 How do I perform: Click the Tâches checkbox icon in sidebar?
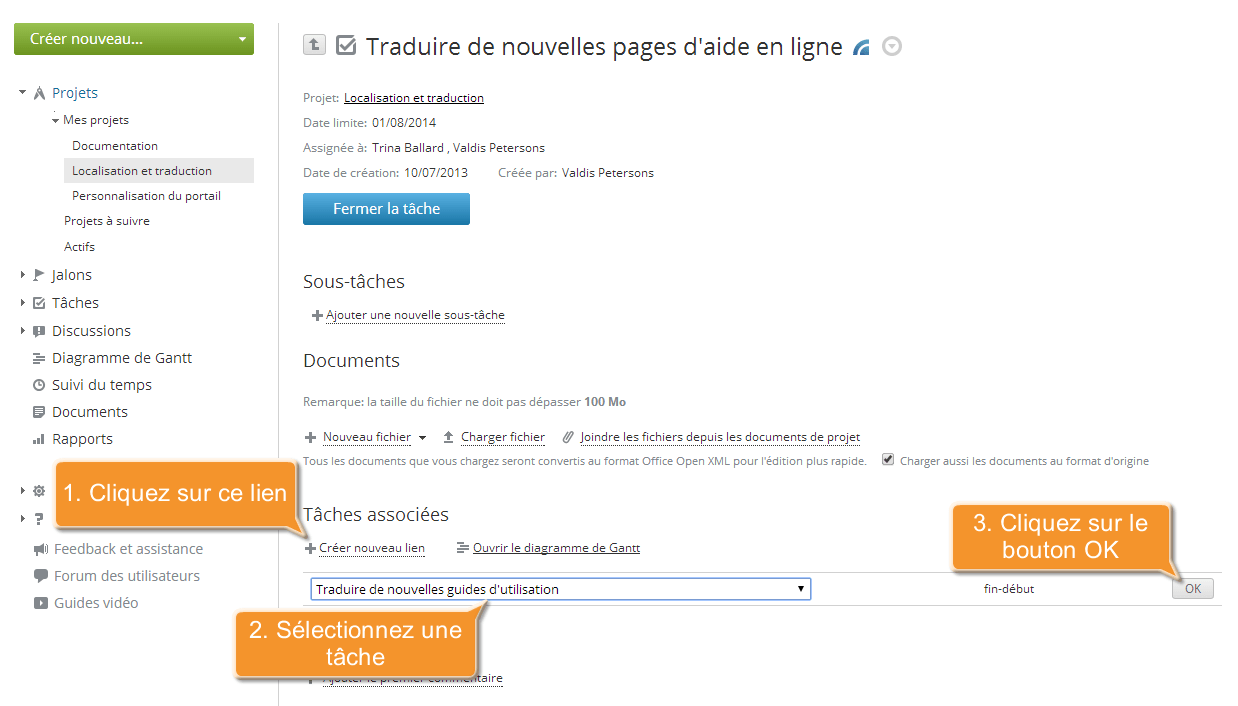click(39, 303)
